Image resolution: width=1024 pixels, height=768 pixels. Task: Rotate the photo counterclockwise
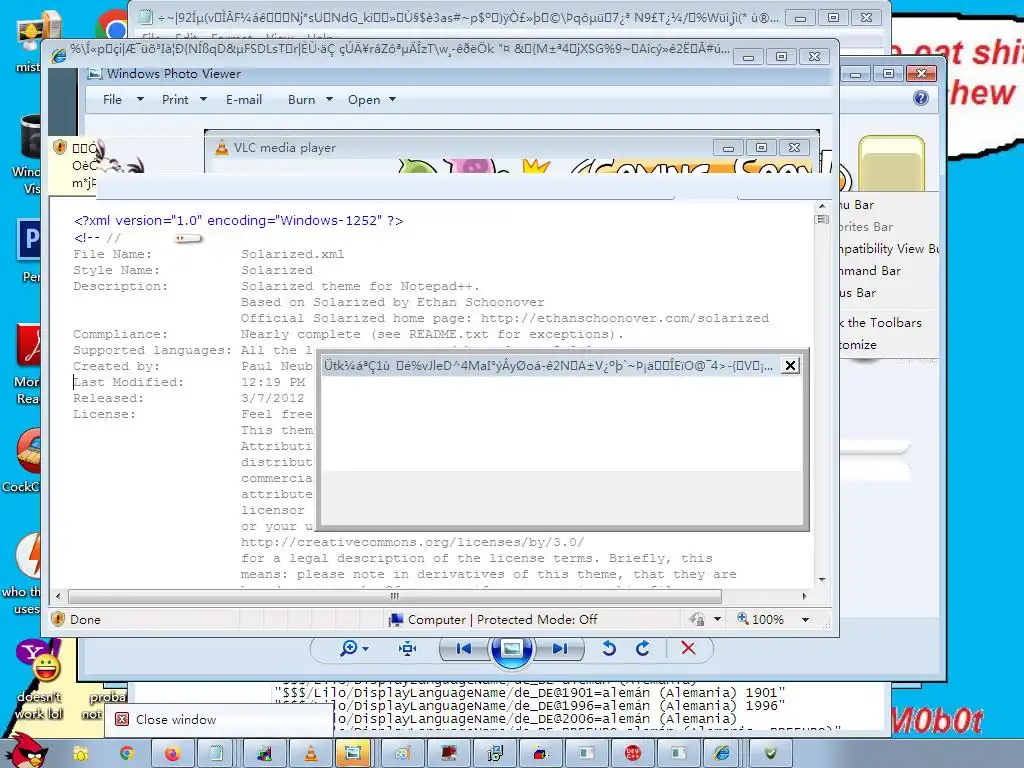[x=609, y=648]
